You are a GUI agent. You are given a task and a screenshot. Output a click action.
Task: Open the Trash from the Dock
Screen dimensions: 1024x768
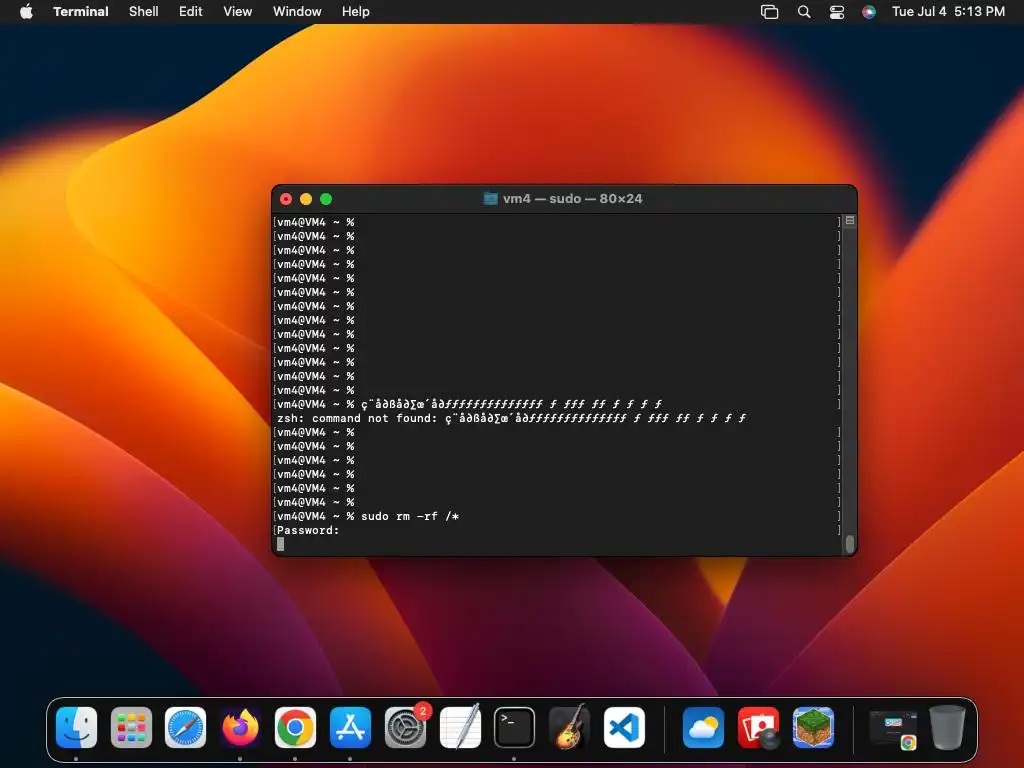pos(947,727)
